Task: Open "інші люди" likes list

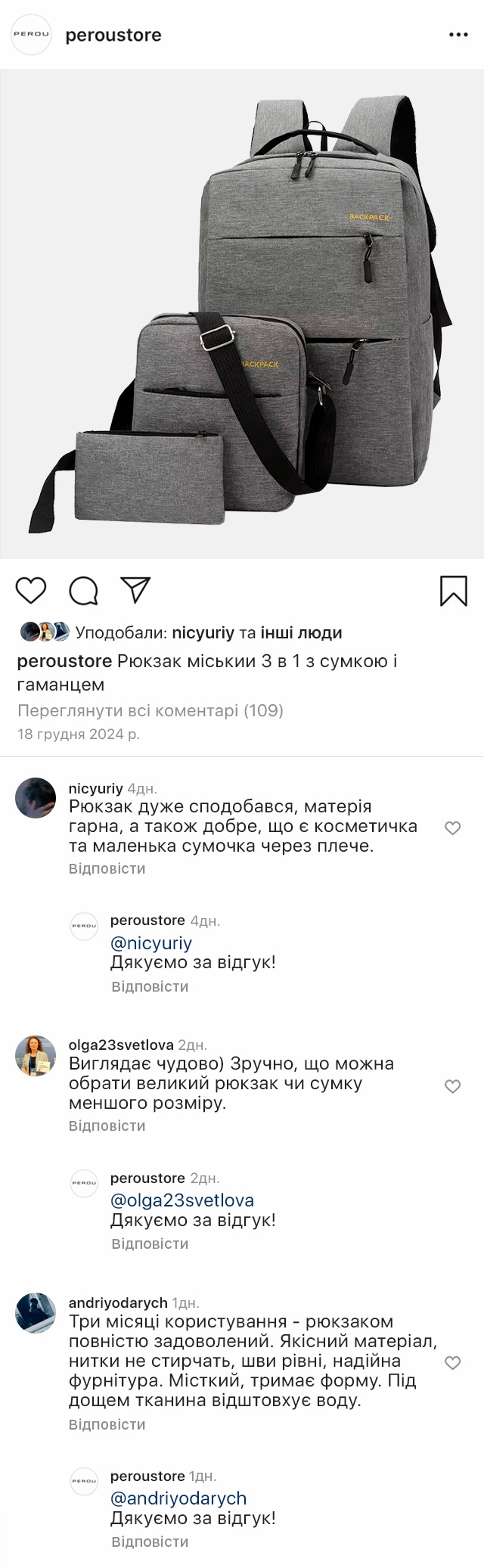Action: [x=301, y=632]
